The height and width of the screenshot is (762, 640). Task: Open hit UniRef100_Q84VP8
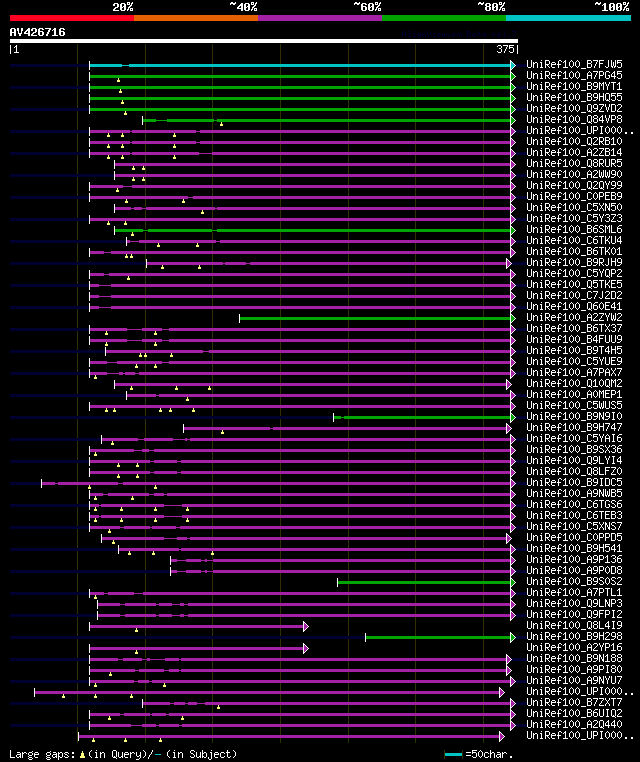[x=574, y=119]
